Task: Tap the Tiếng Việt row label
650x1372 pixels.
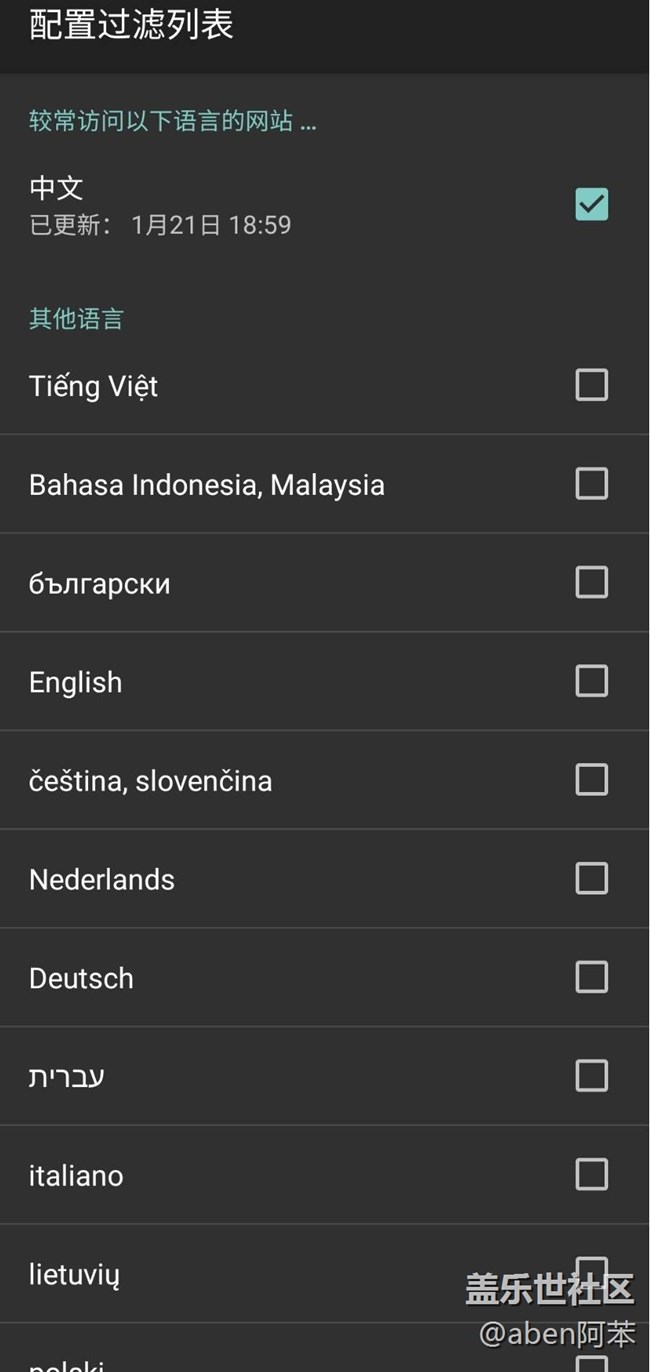Action: tap(93, 386)
